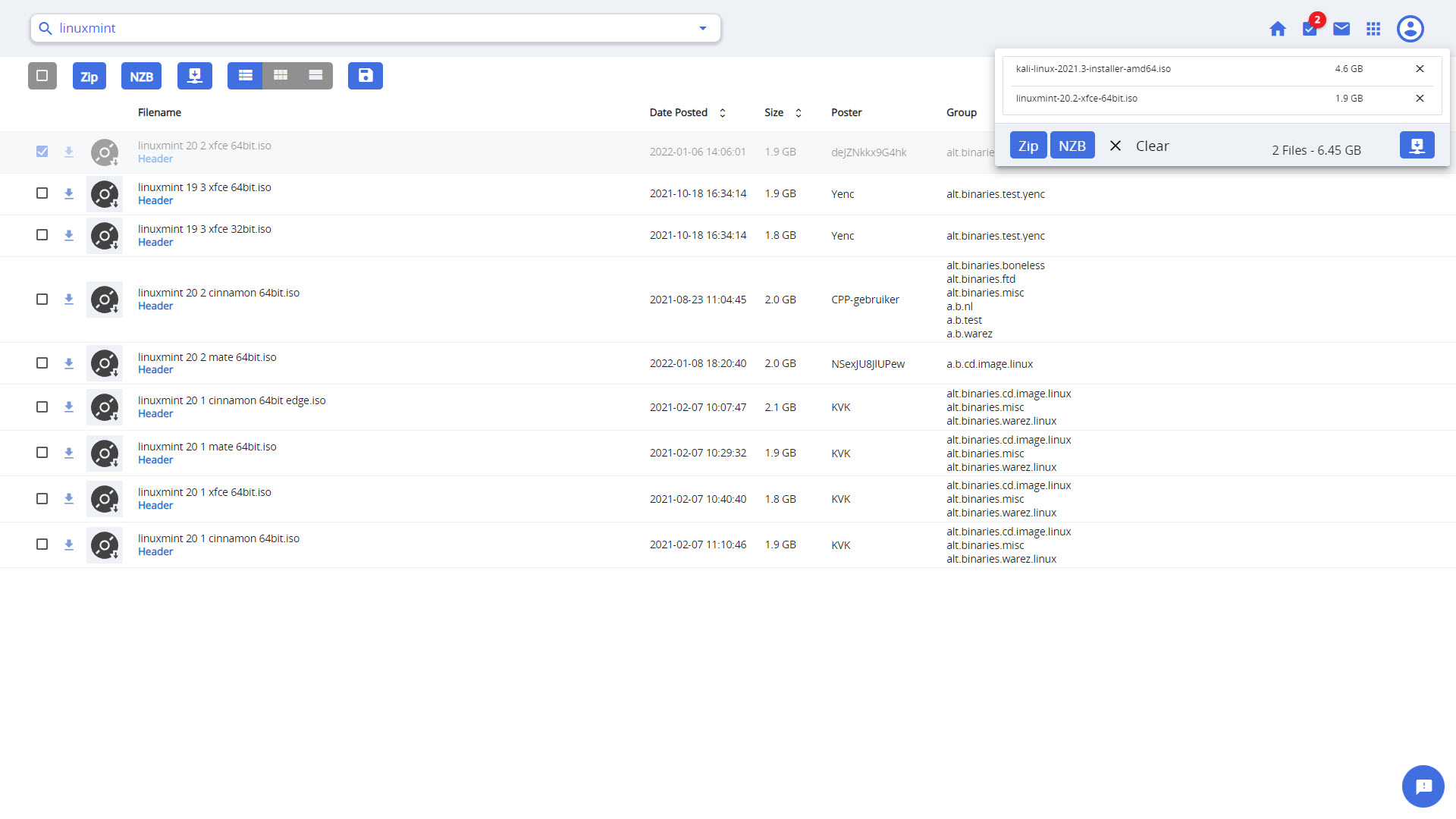Check linuxmint 19 3 xfce 64bit.iso checkbox

[x=42, y=193]
